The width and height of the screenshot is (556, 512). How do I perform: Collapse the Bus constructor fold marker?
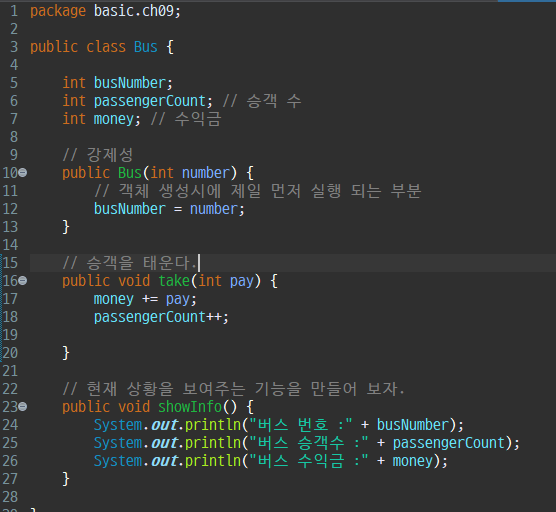point(22,173)
